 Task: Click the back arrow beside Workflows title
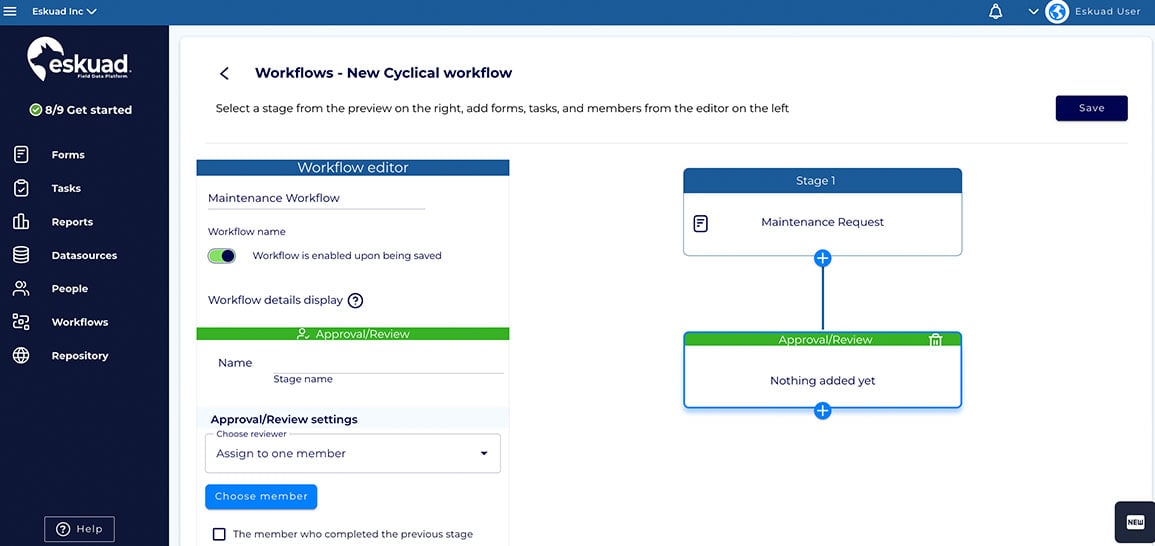[224, 73]
